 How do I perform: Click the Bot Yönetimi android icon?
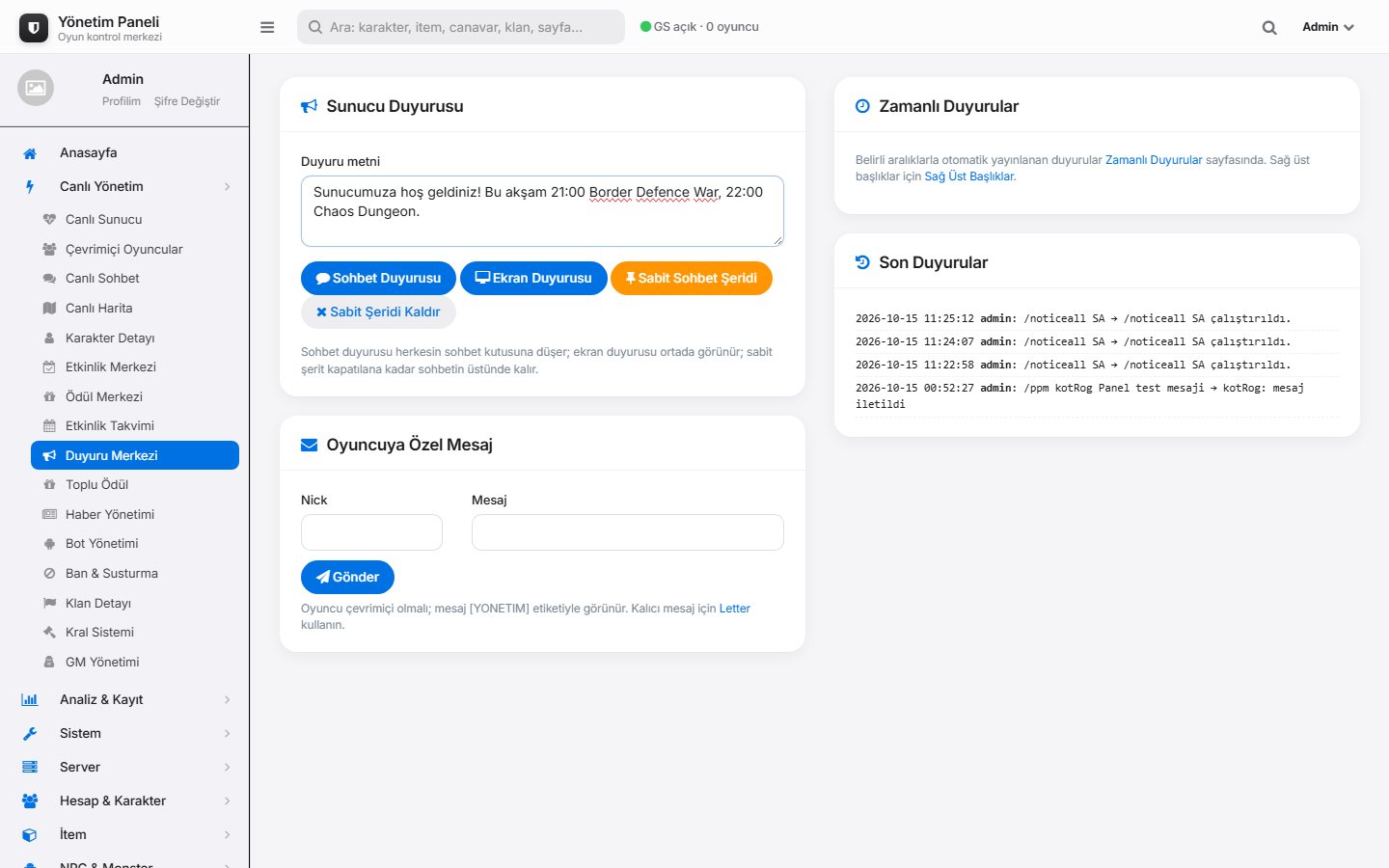pyautogui.click(x=49, y=544)
